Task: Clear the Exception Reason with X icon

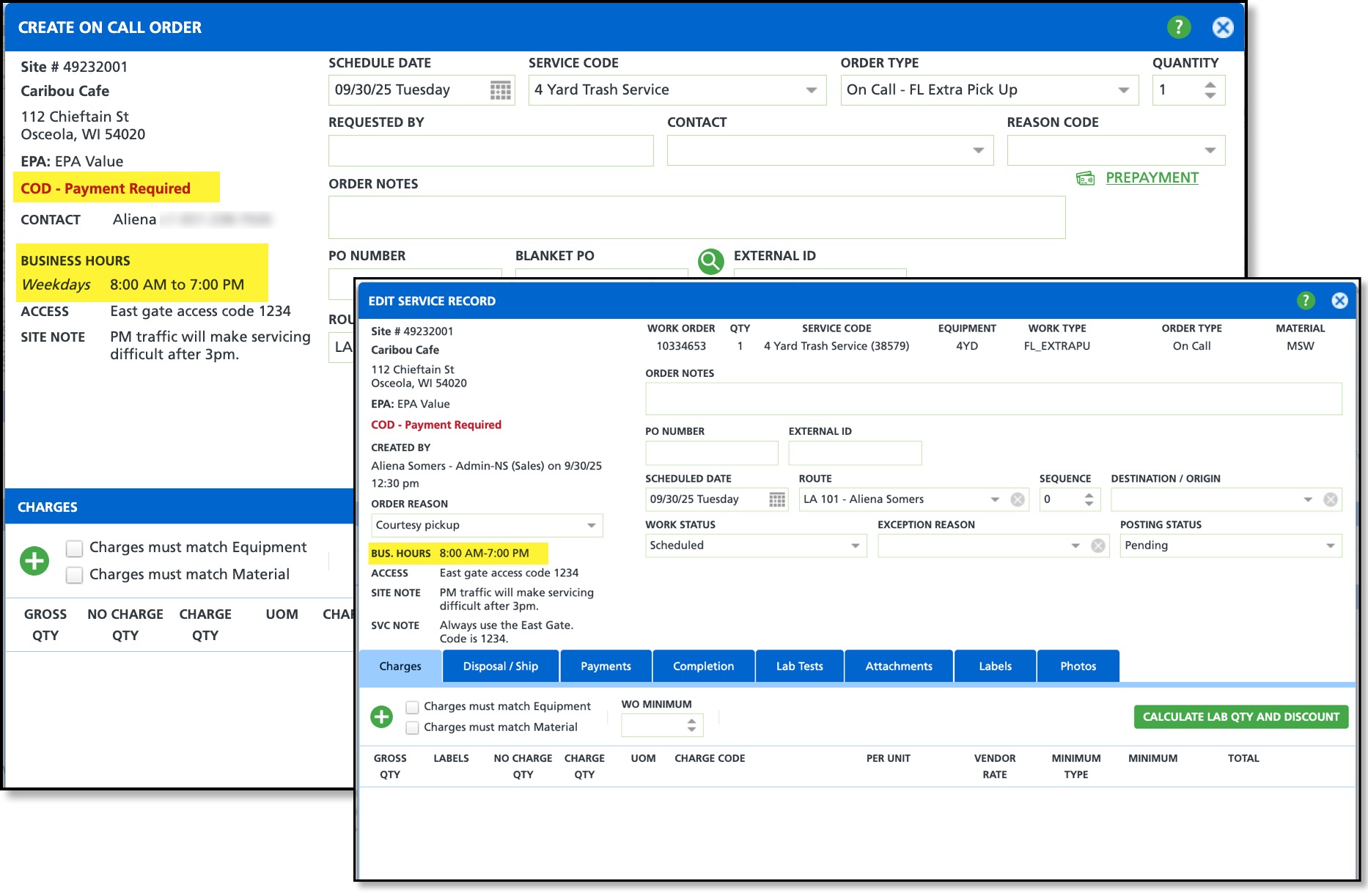Action: point(1097,546)
